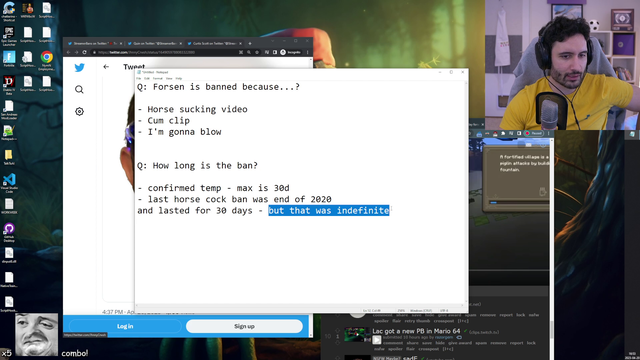Click the Record button in background browser

(533, 133)
